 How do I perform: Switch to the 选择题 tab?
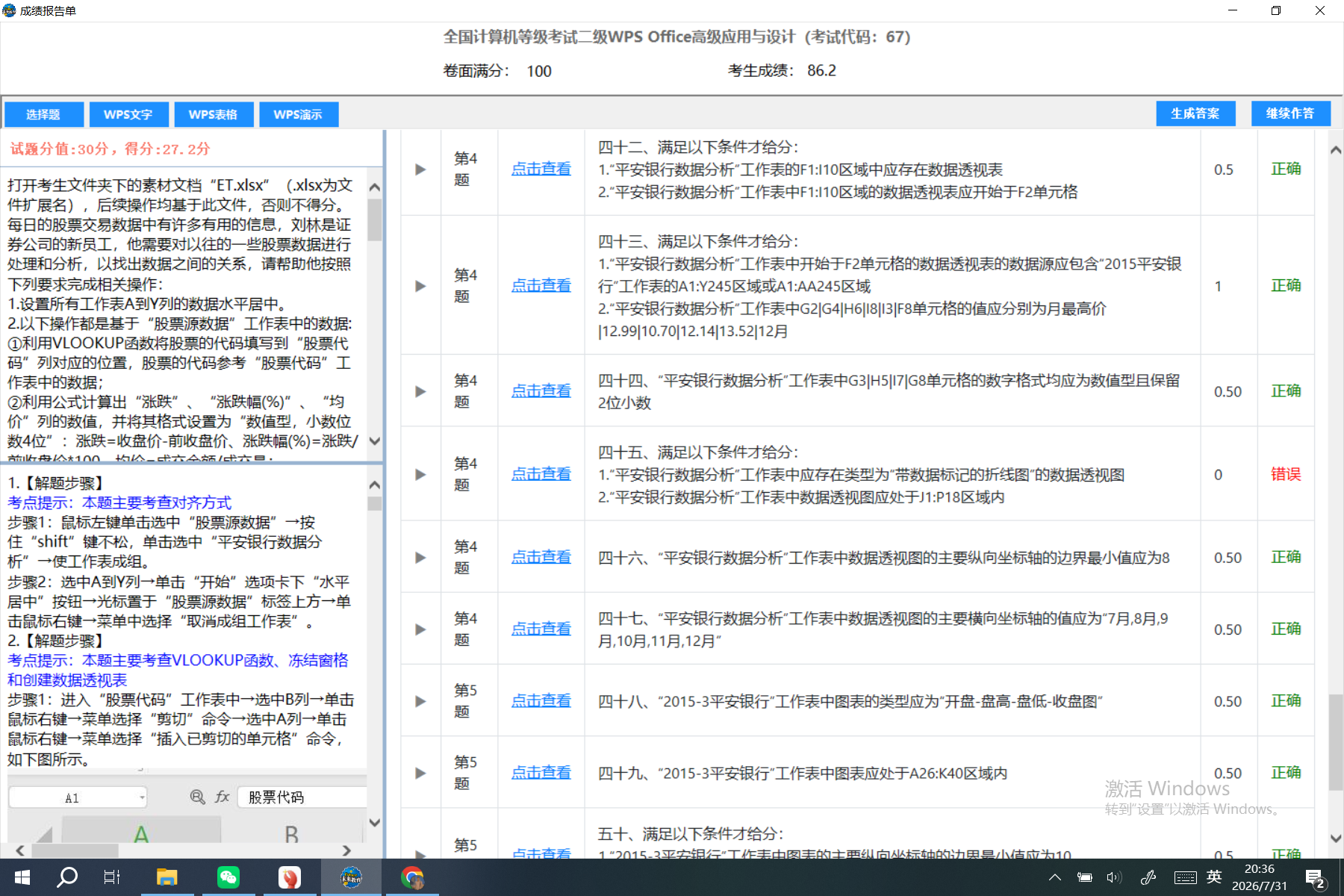point(43,114)
